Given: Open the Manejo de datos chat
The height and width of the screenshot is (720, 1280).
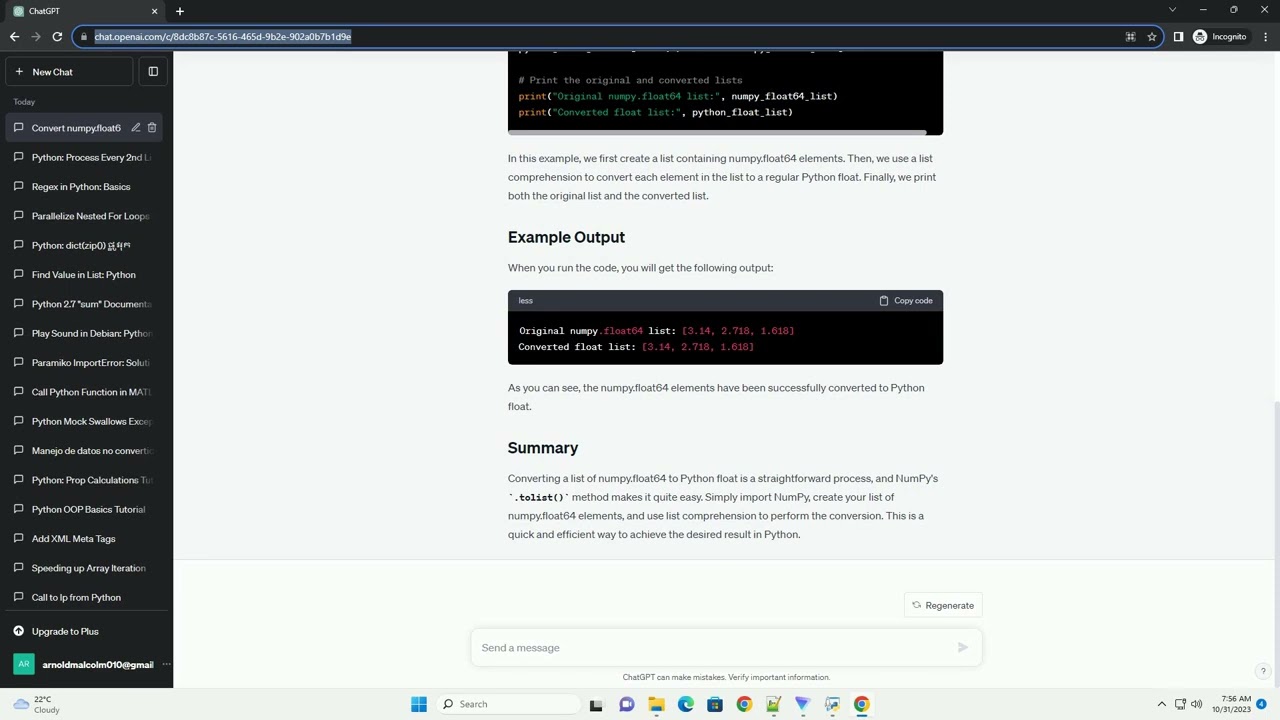Looking at the screenshot, I should 86,451.
